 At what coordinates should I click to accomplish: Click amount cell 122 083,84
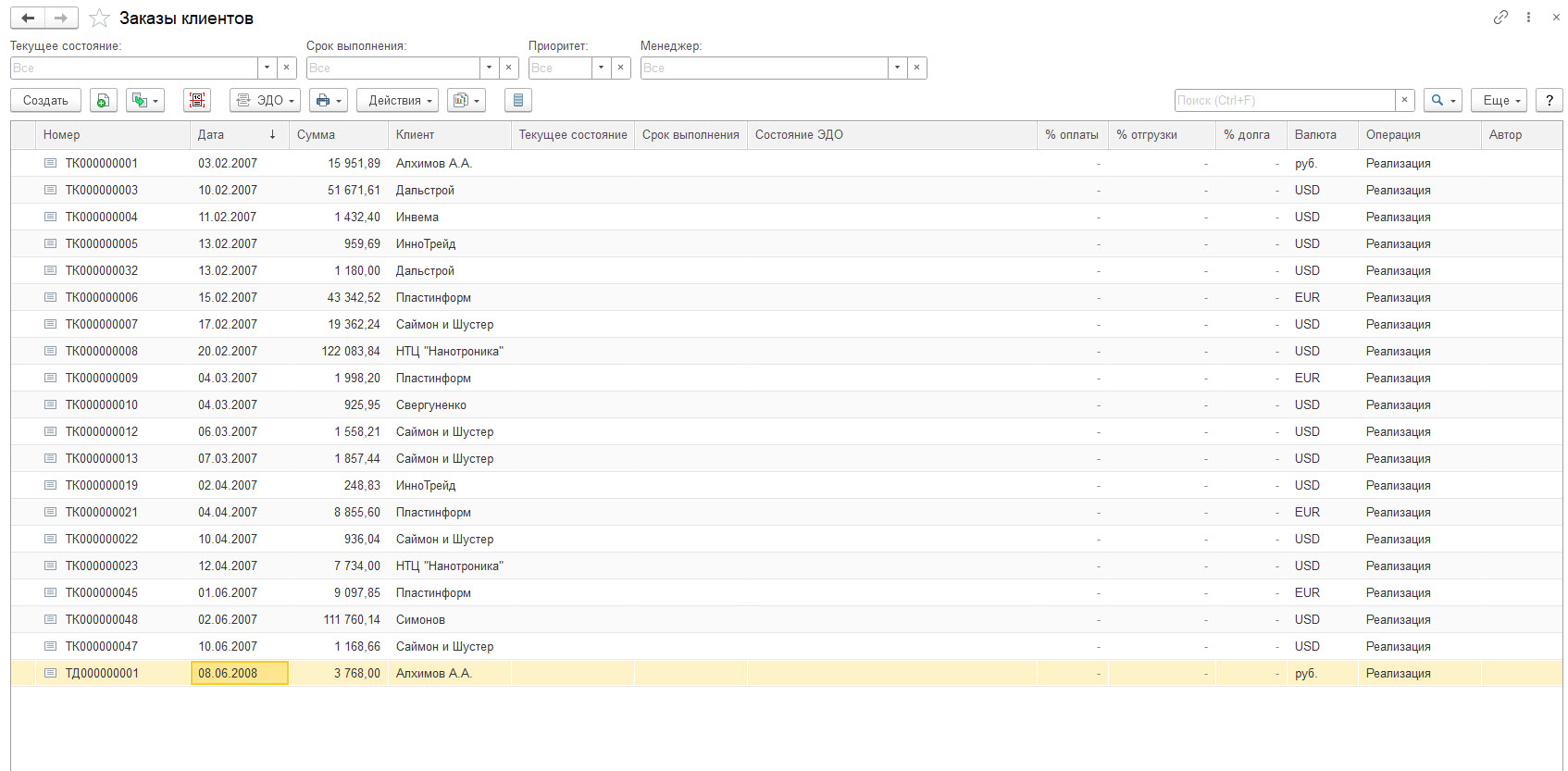pos(351,351)
